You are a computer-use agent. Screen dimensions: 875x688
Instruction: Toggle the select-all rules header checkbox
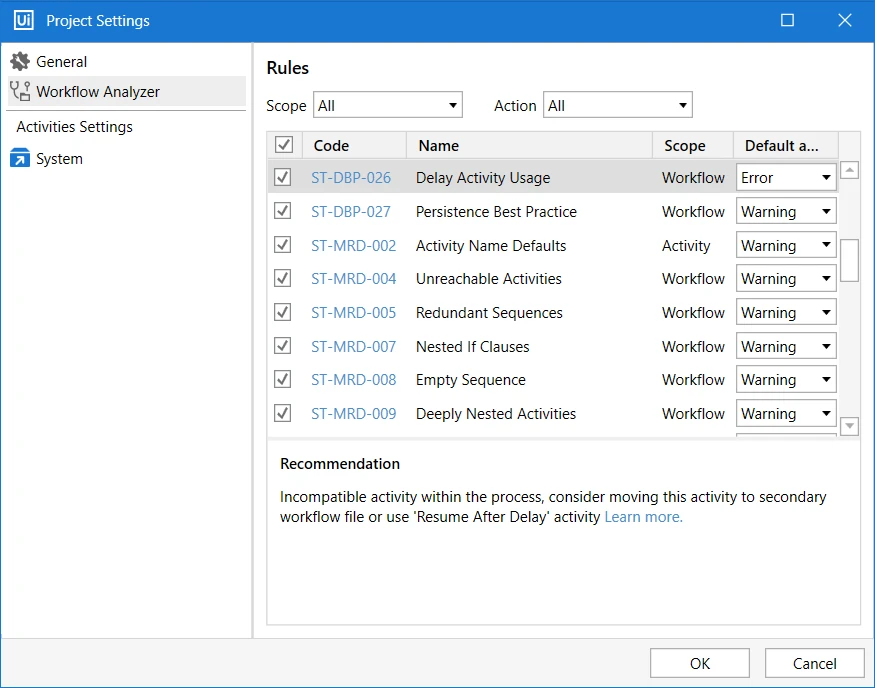[284, 145]
